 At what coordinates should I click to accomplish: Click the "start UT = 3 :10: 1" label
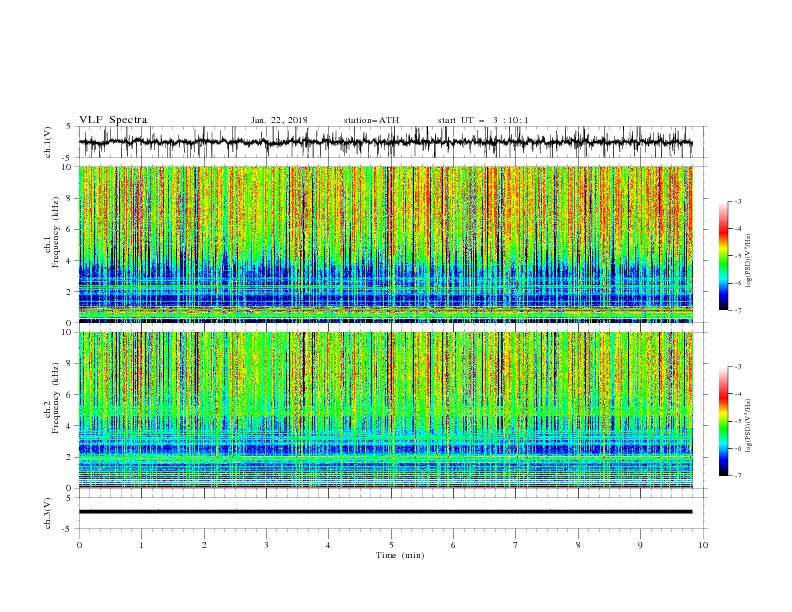coord(483,120)
